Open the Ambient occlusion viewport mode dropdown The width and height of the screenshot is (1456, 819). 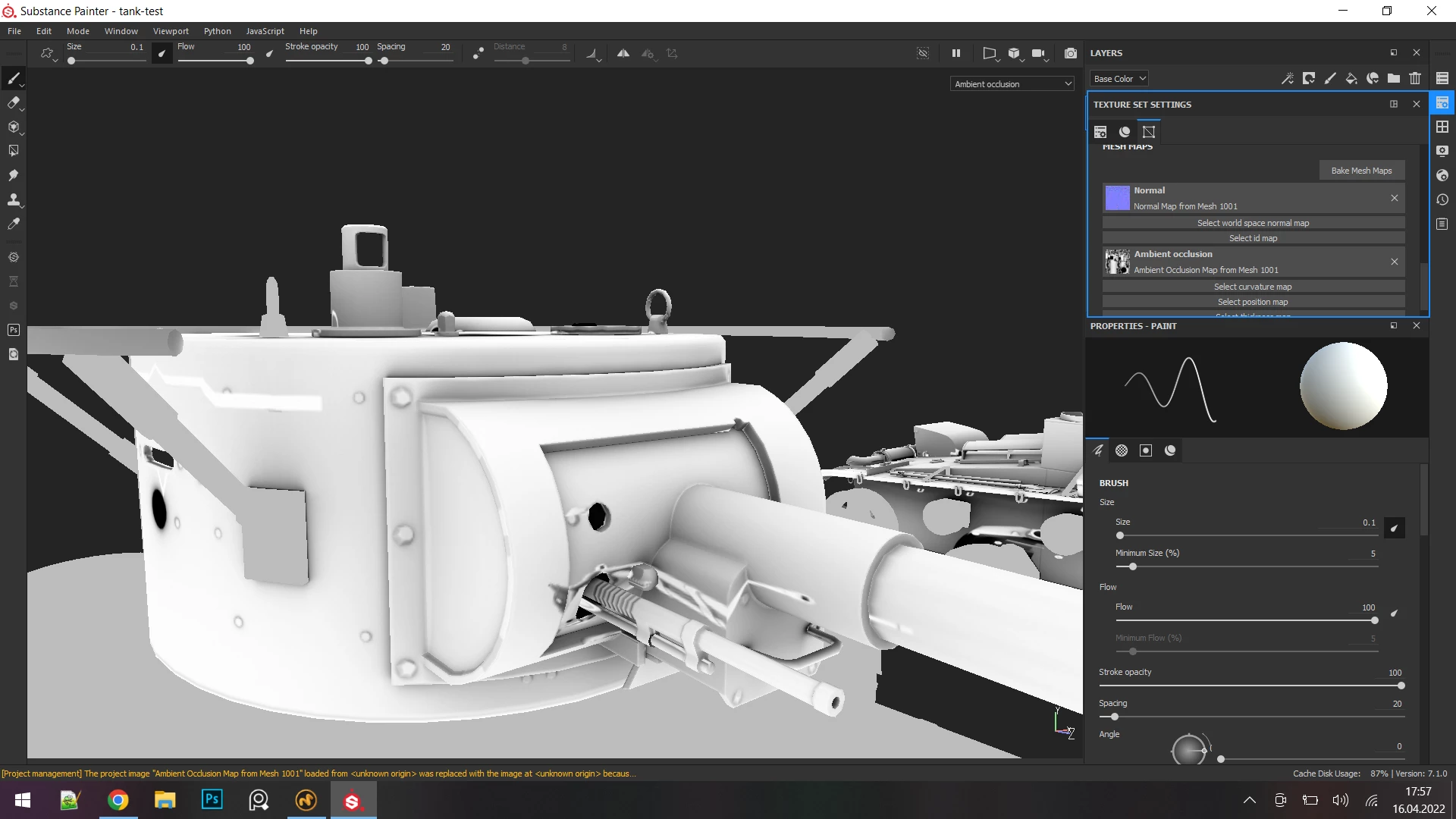click(1012, 84)
